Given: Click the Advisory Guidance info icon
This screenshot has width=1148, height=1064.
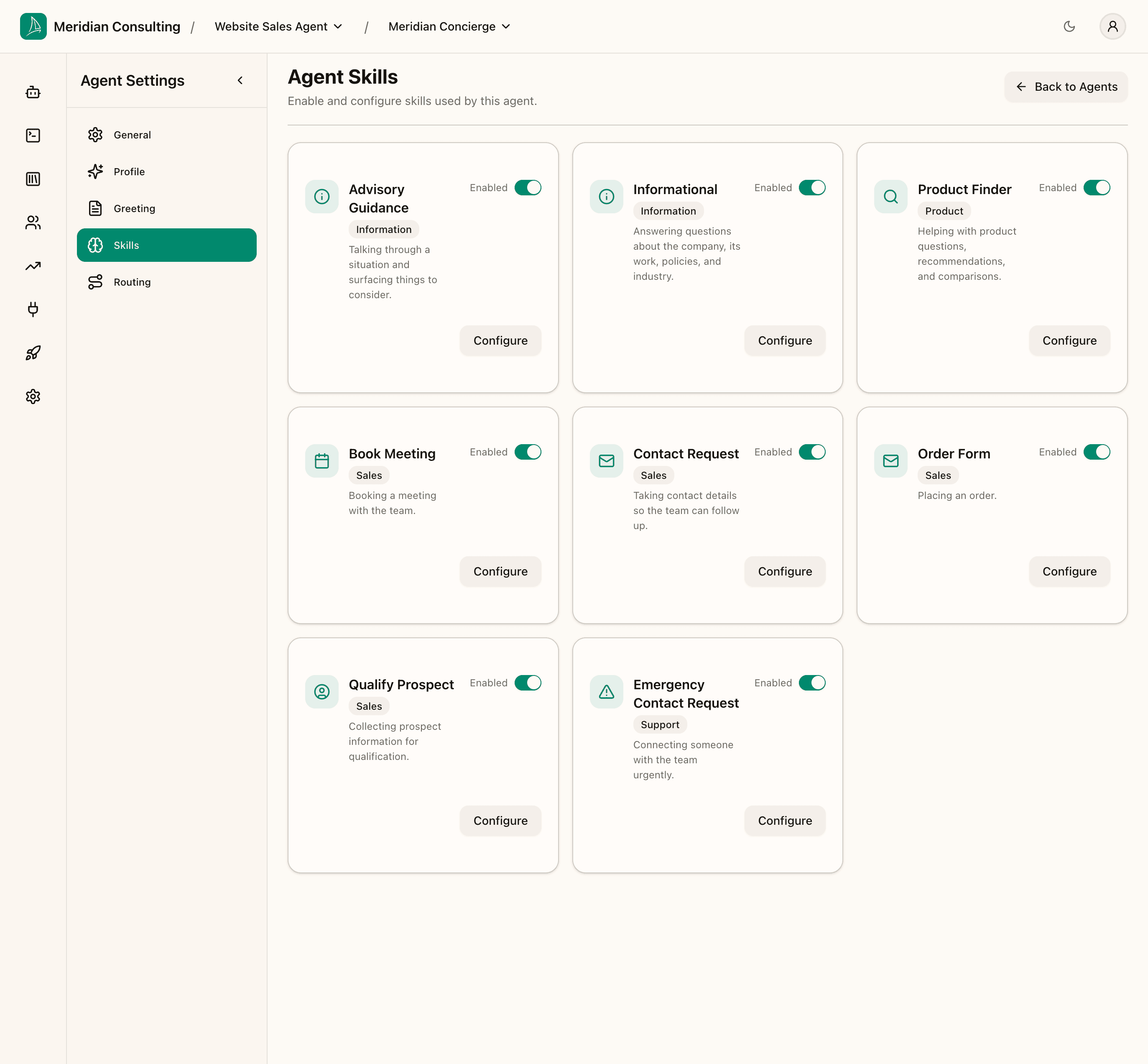Looking at the screenshot, I should [321, 197].
